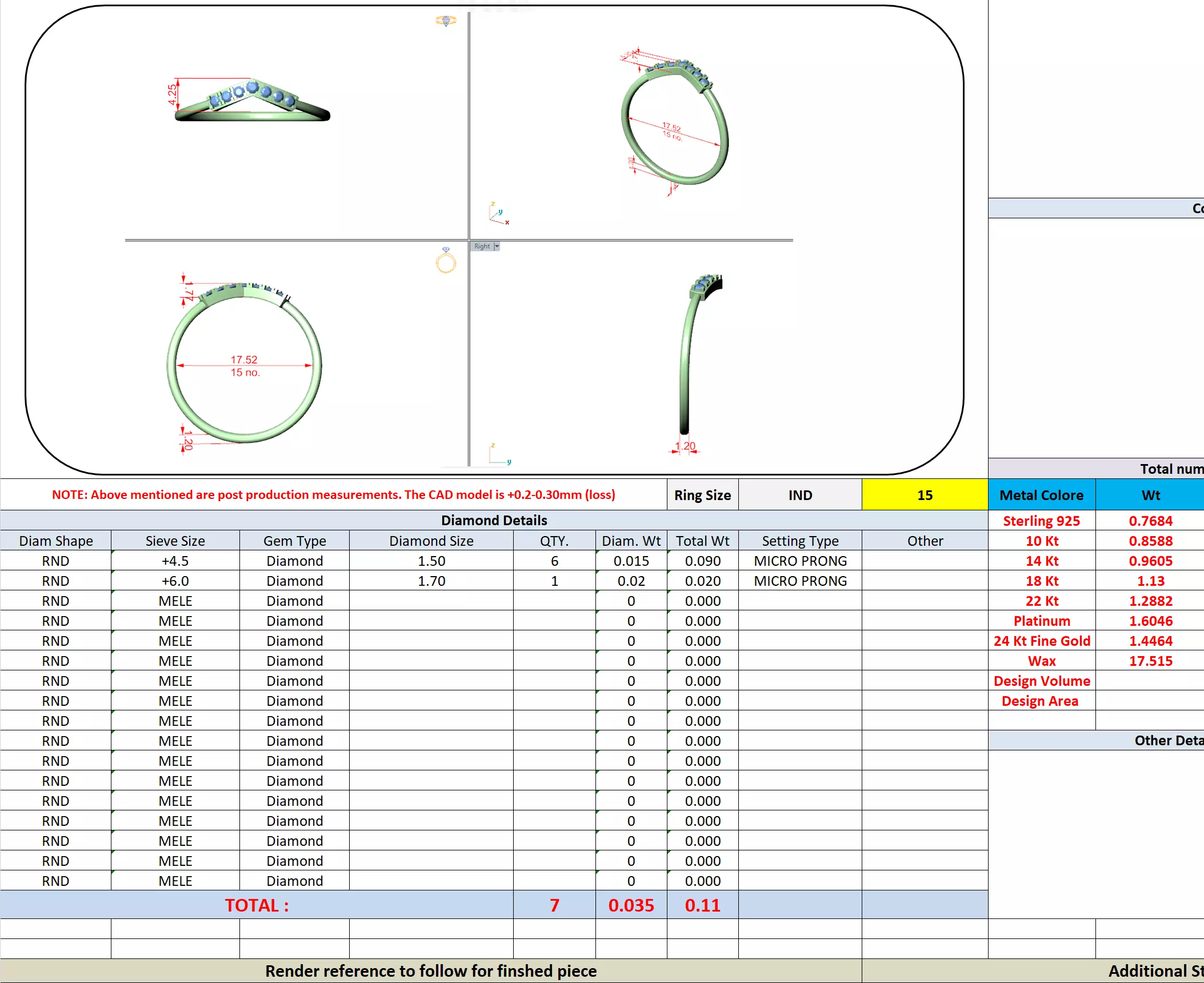Click the top-view ring orientation icon
The width and height of the screenshot is (1204, 983).
point(446,21)
